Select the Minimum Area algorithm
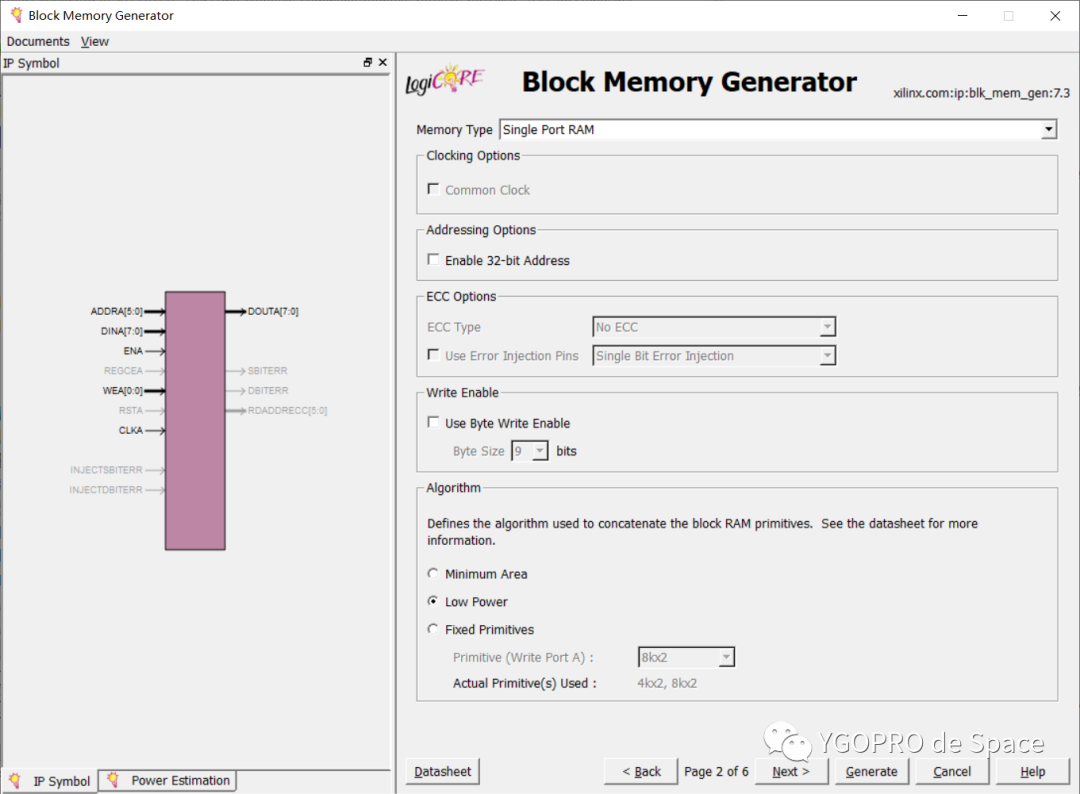This screenshot has height=794, width=1080. pyautogui.click(x=433, y=573)
